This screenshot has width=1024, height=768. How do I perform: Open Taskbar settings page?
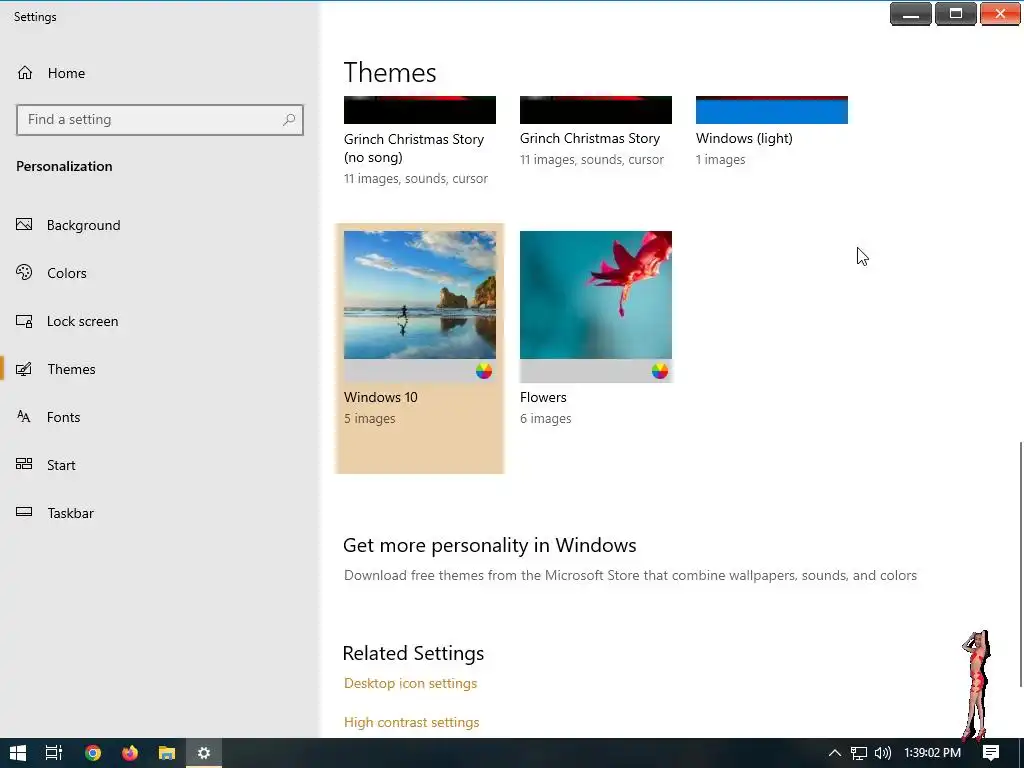point(70,513)
